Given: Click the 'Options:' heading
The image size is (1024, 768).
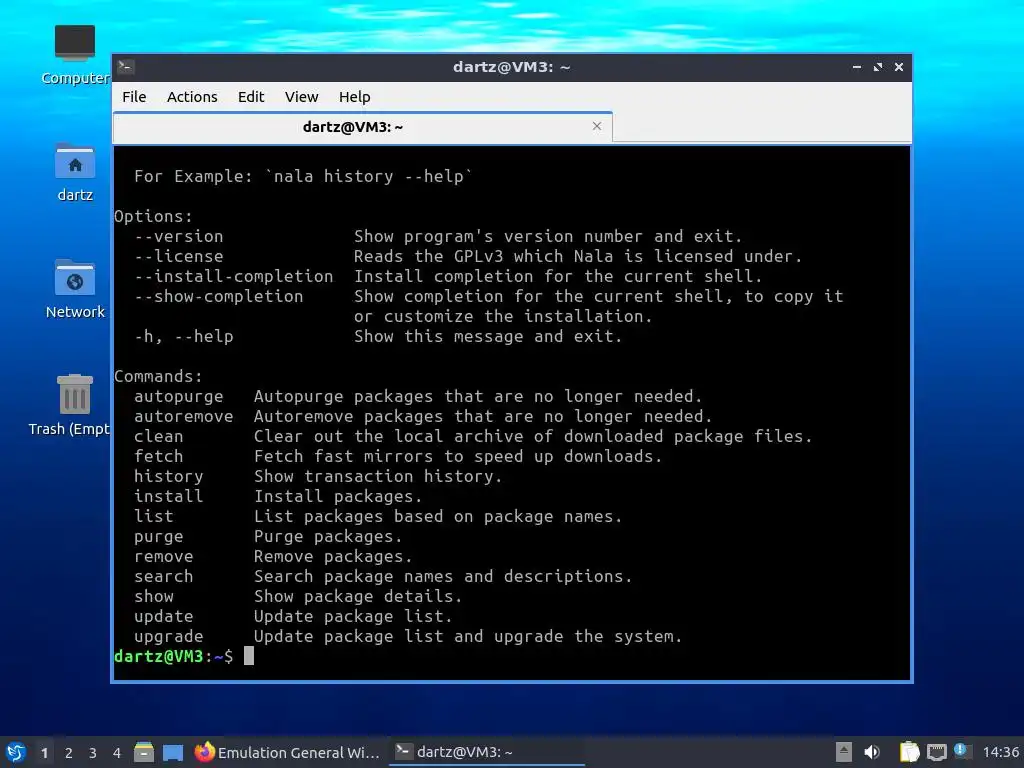Looking at the screenshot, I should click(x=153, y=216).
